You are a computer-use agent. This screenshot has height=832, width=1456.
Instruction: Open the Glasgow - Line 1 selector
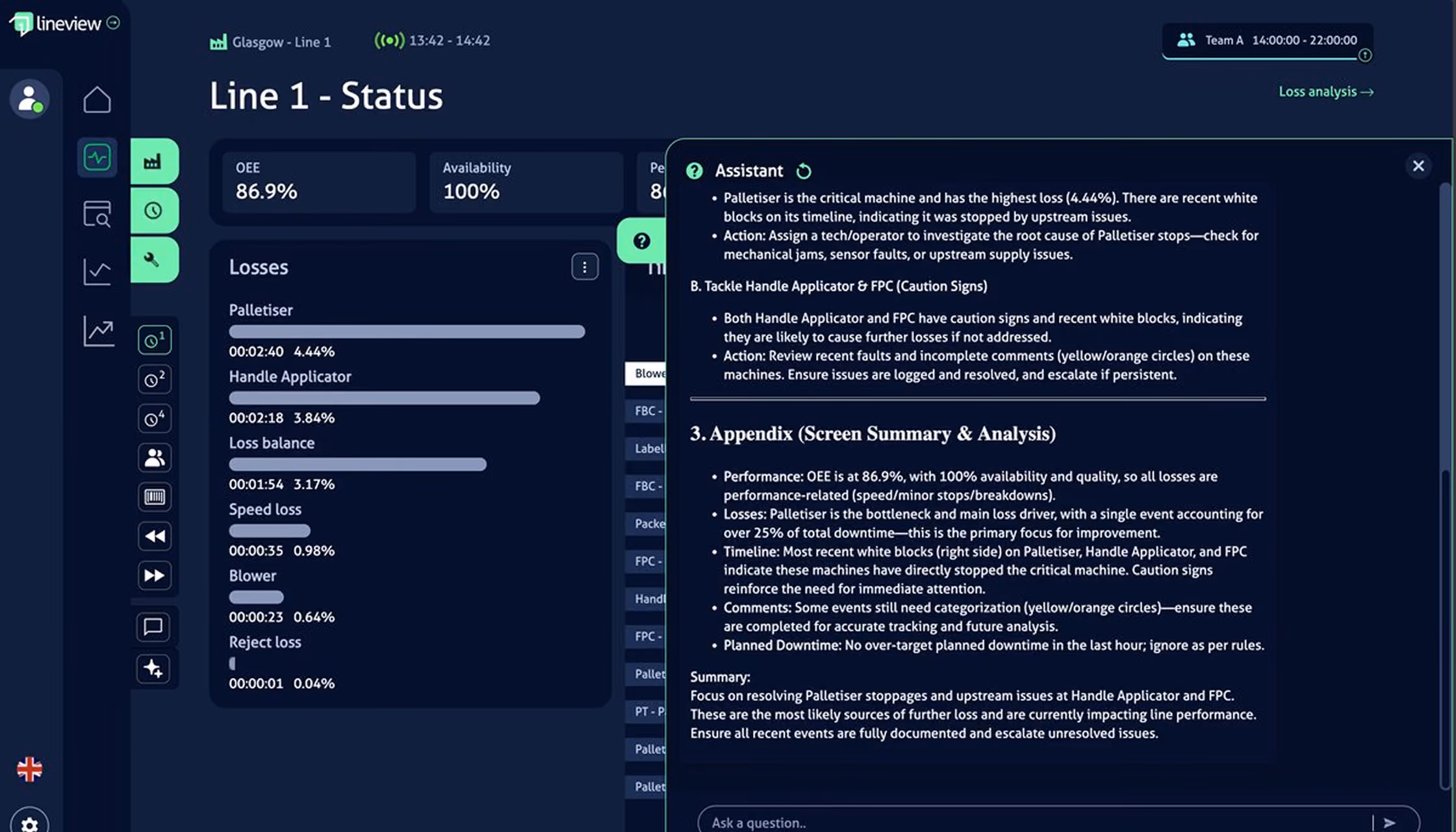point(270,42)
